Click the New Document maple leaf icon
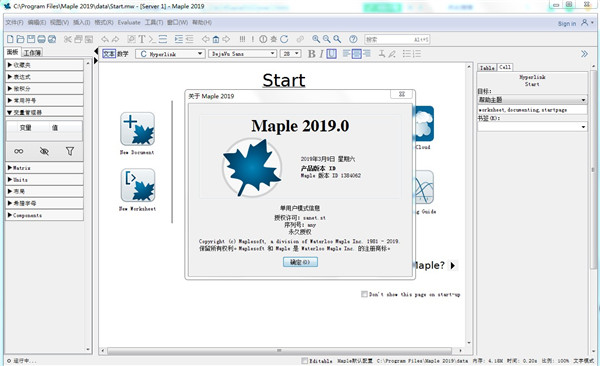The width and height of the screenshot is (600, 366). (x=137, y=129)
